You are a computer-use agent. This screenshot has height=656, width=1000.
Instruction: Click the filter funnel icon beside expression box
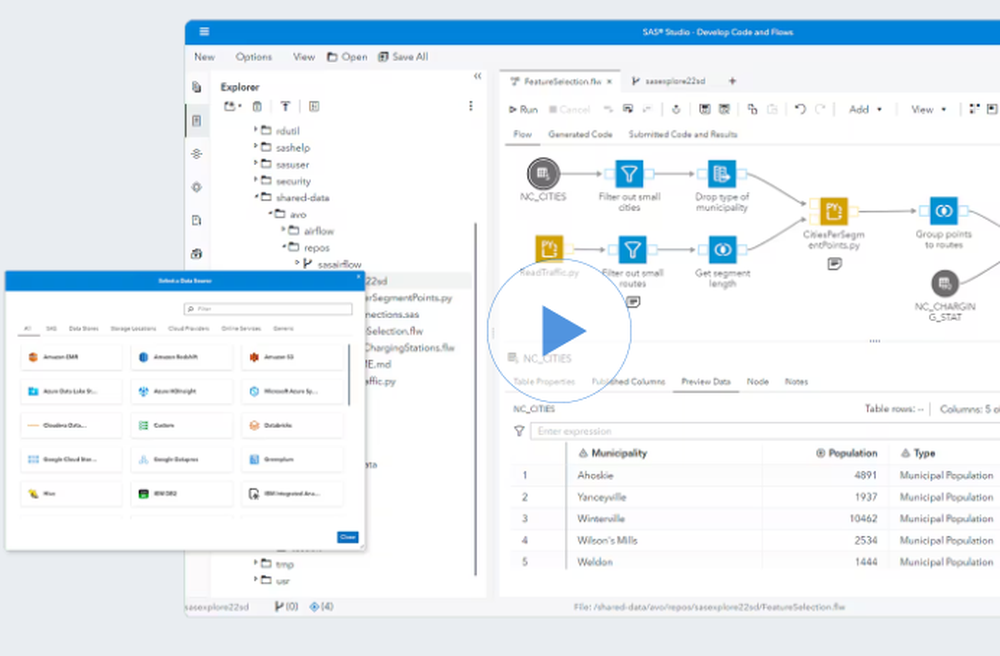coord(519,431)
